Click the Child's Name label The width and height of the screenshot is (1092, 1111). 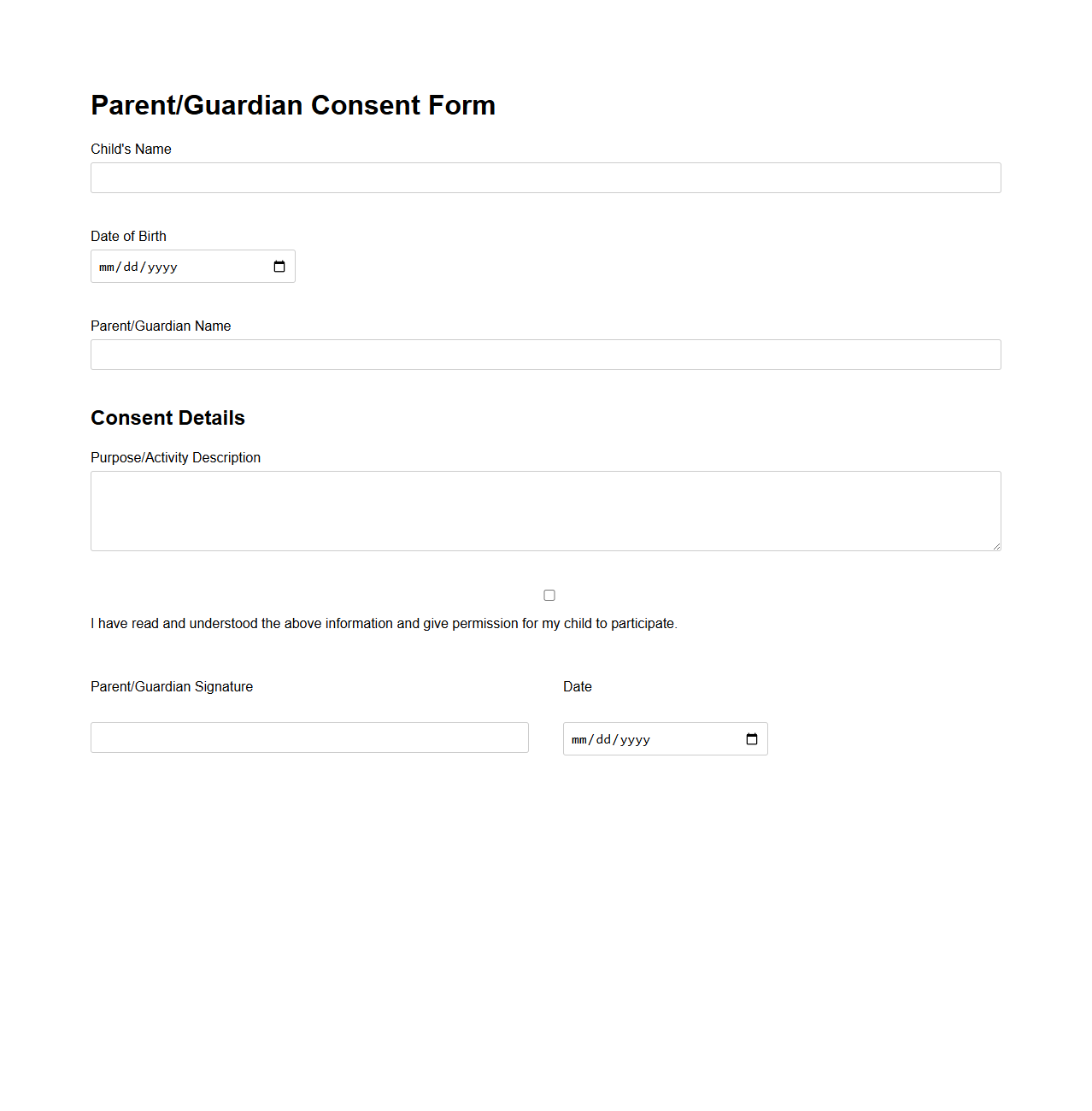[131, 149]
